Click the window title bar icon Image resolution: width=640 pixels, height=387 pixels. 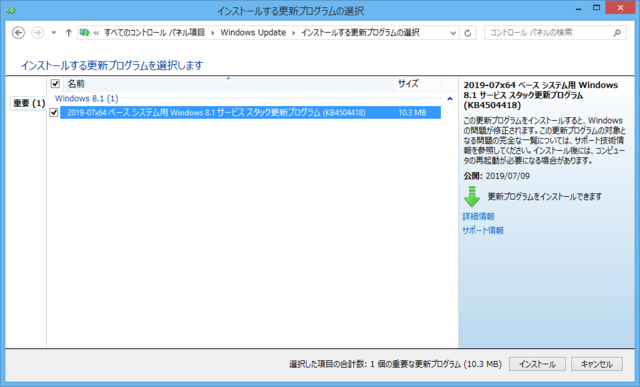click(11, 10)
